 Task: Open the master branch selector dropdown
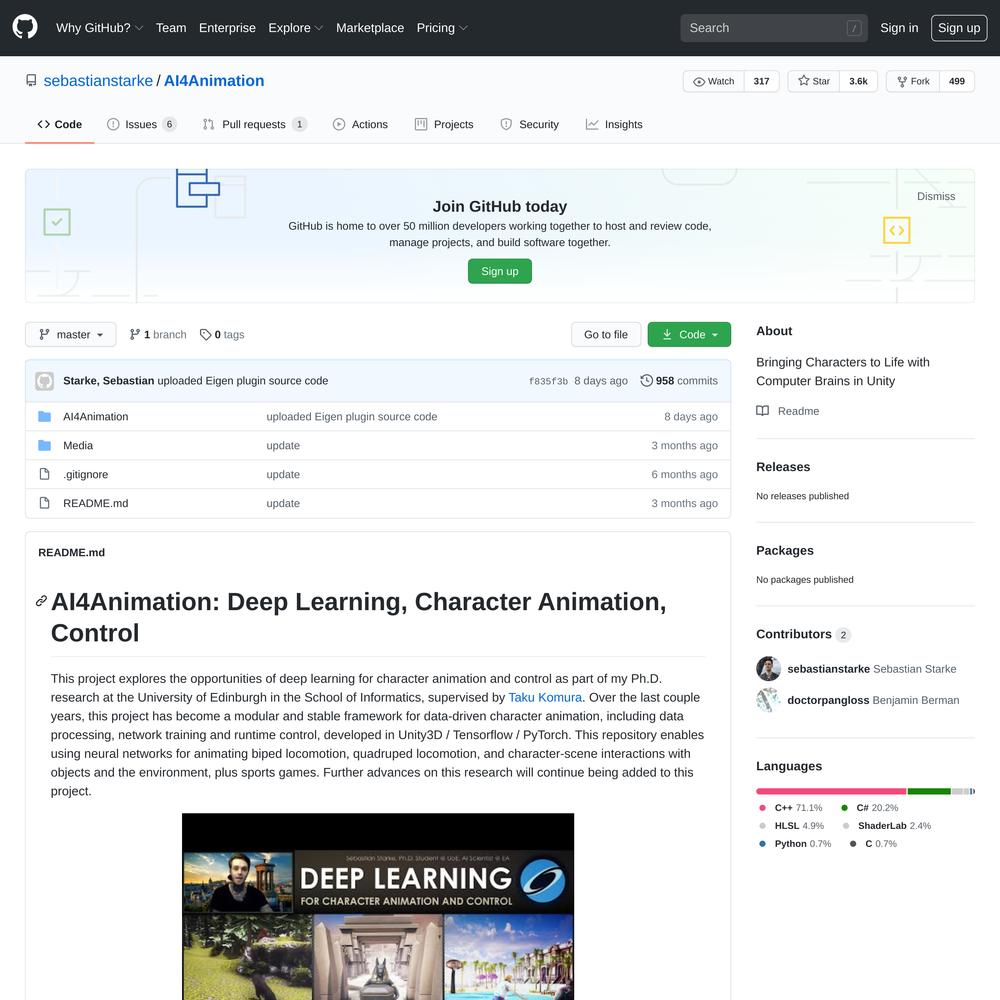click(71, 334)
